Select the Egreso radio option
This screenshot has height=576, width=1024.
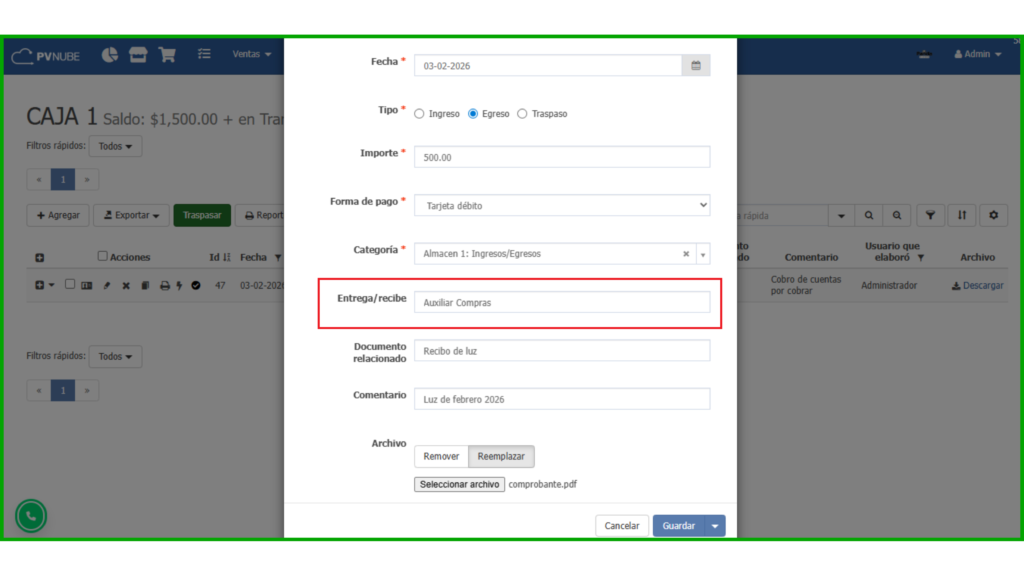(473, 114)
